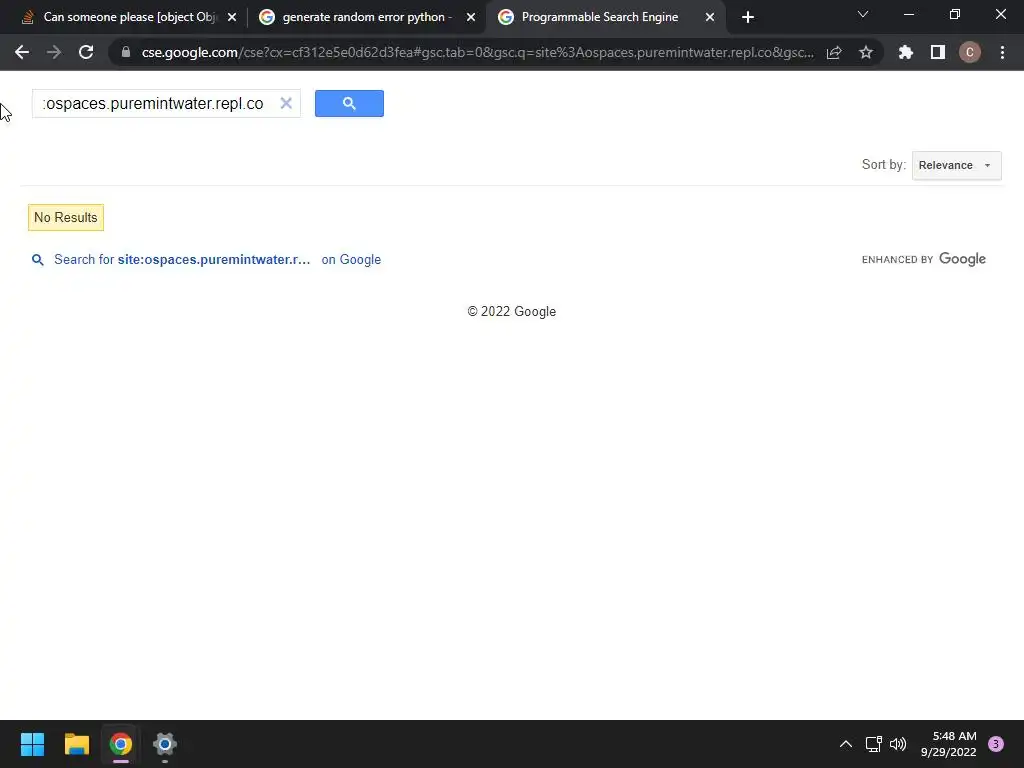Click the blue search magnifier button
The width and height of the screenshot is (1024, 768).
pyautogui.click(x=349, y=103)
